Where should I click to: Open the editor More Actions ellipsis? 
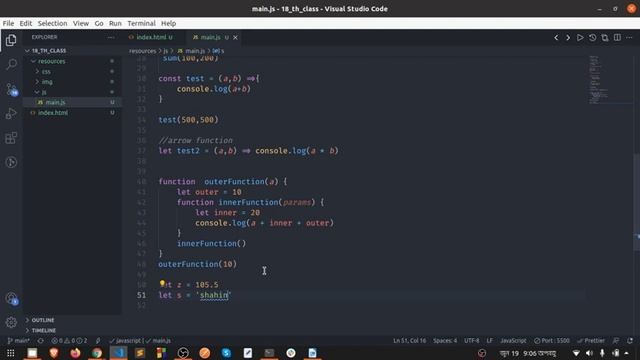[629, 38]
